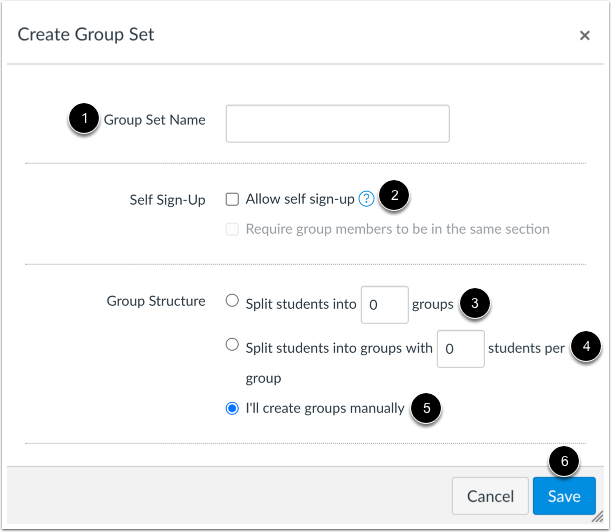
Task: Enable the Allow self sign-up checkbox
Action: (x=233, y=199)
